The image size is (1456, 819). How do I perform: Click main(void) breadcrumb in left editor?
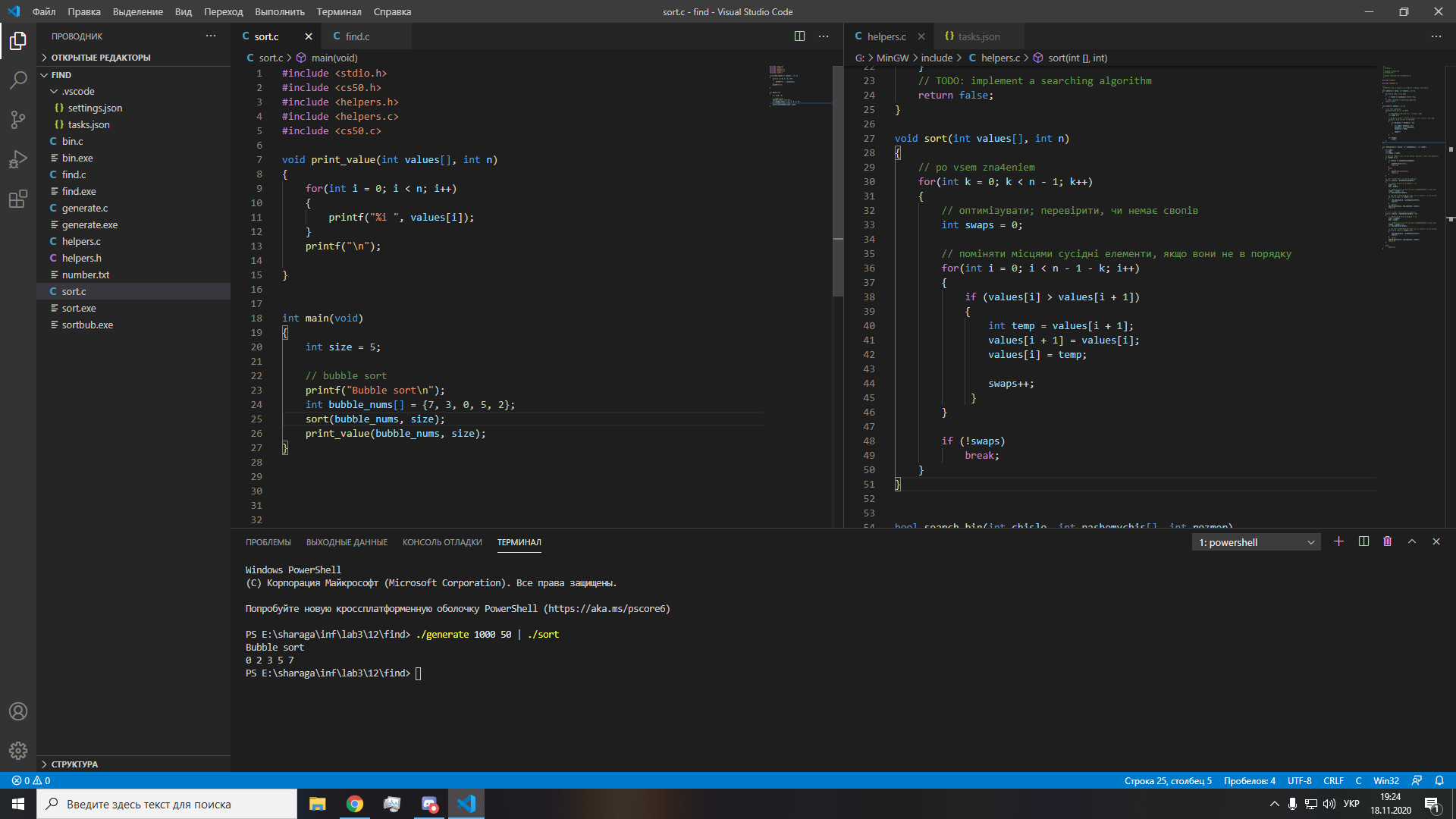point(334,58)
